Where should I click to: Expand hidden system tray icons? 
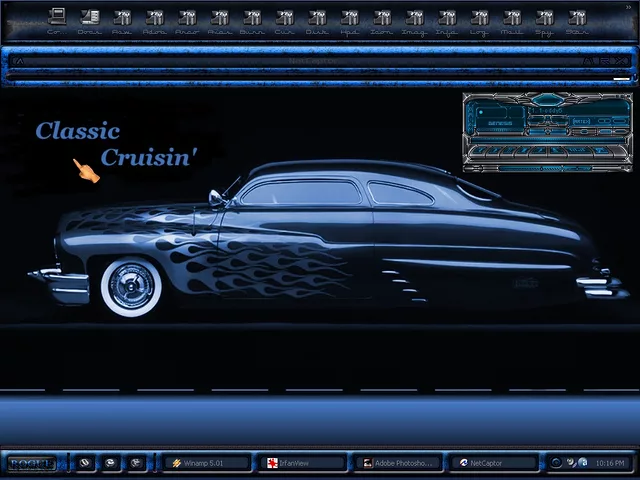pyautogui.click(x=556, y=463)
